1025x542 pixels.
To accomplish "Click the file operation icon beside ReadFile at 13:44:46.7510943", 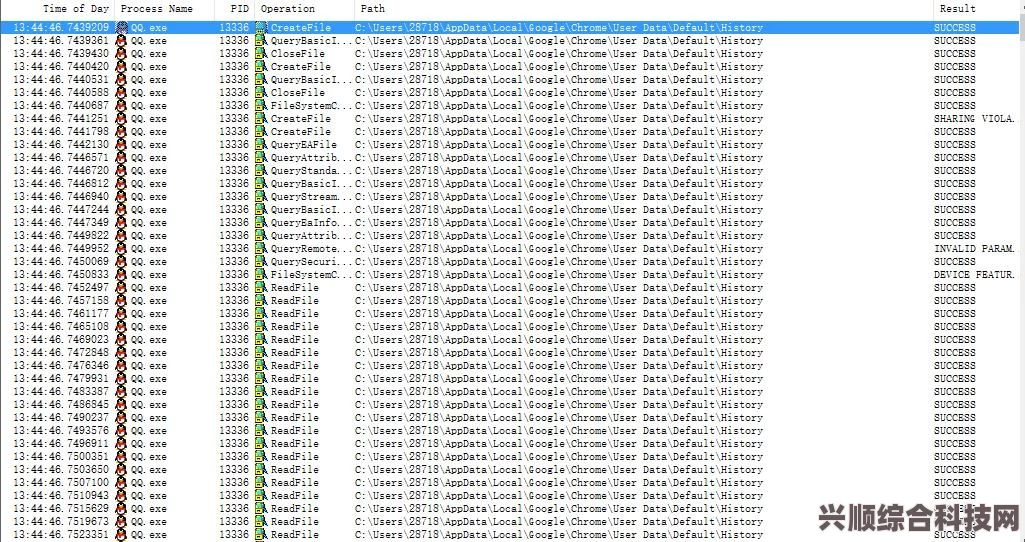I will tap(261, 496).
